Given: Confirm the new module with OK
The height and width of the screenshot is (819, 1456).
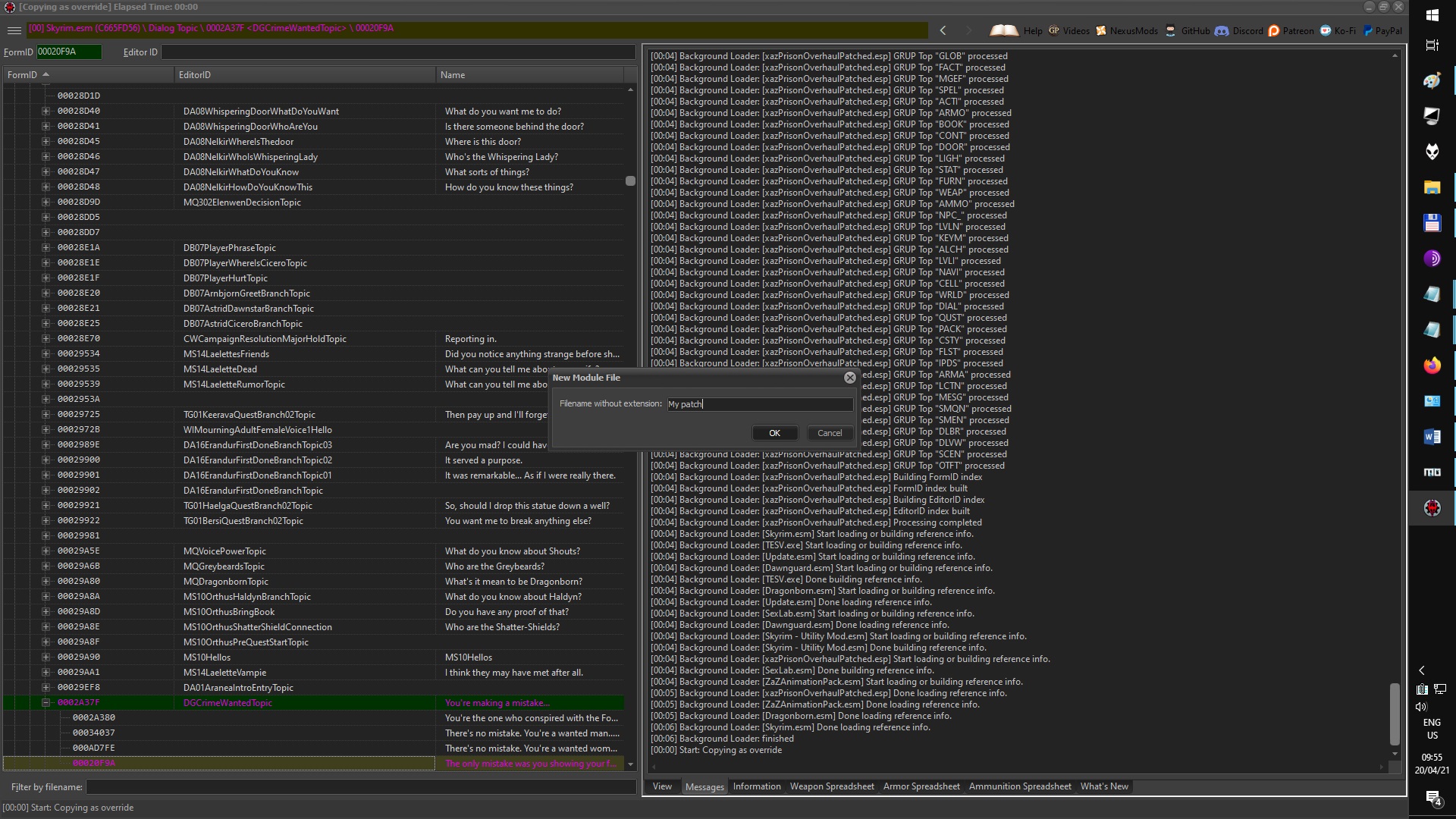Looking at the screenshot, I should pos(774,433).
